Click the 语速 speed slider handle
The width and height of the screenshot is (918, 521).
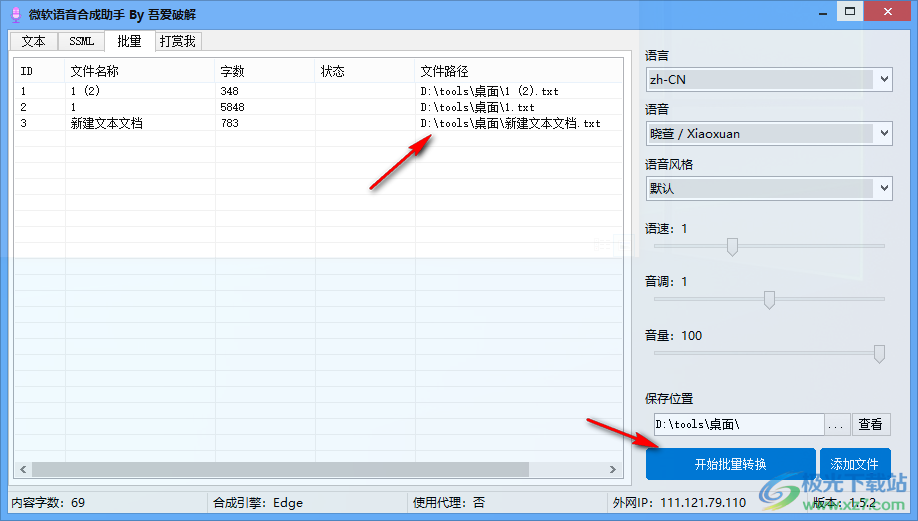click(732, 246)
